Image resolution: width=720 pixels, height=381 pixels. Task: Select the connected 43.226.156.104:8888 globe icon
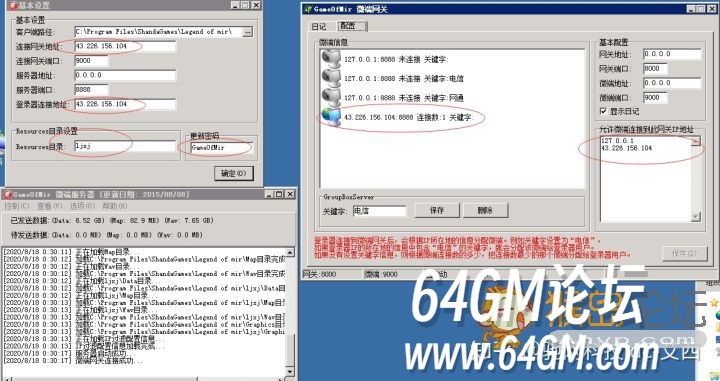(331, 117)
